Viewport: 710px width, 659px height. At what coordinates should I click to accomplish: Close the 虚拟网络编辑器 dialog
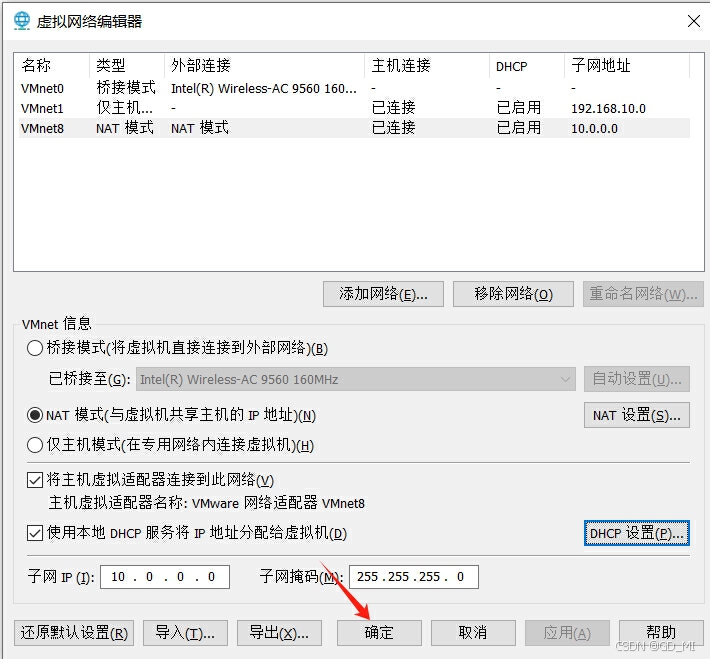694,21
